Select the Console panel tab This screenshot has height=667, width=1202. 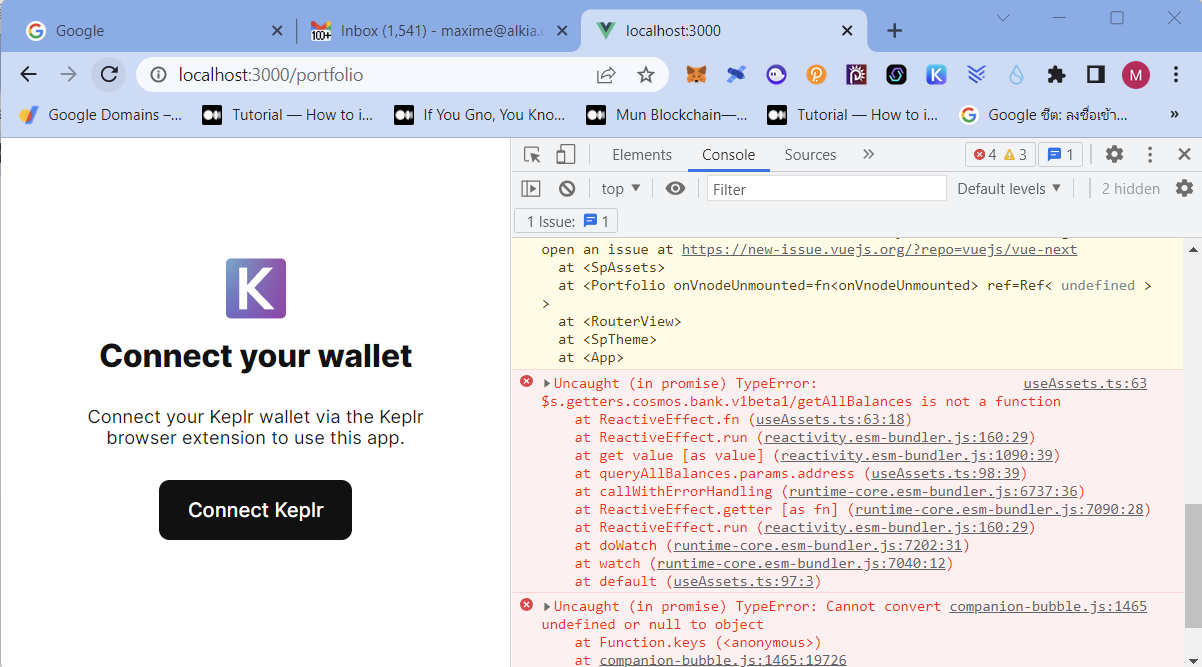(x=728, y=154)
